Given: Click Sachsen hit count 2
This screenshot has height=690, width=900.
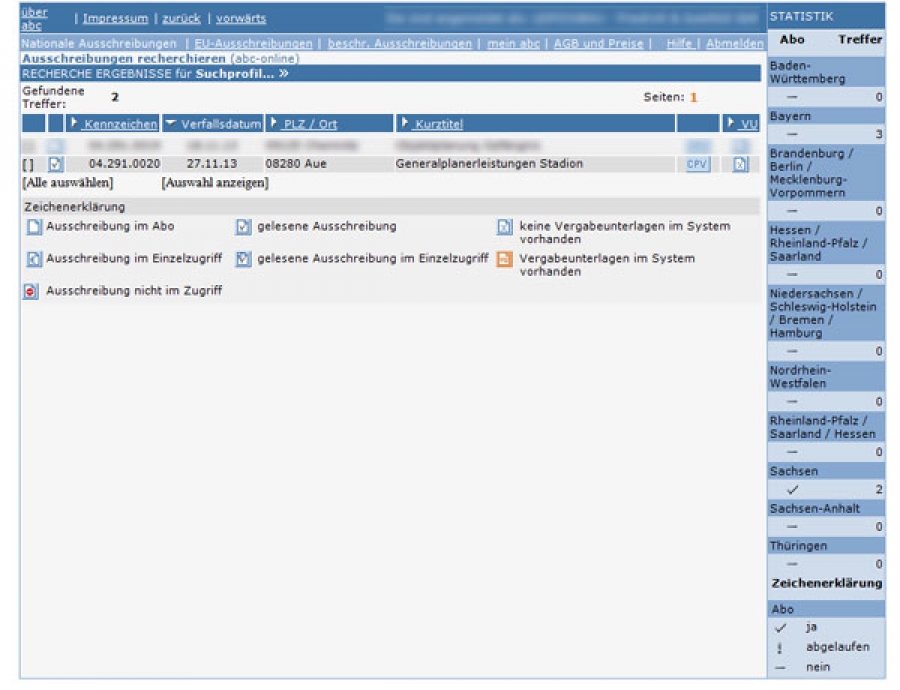Looking at the screenshot, I should (x=879, y=490).
